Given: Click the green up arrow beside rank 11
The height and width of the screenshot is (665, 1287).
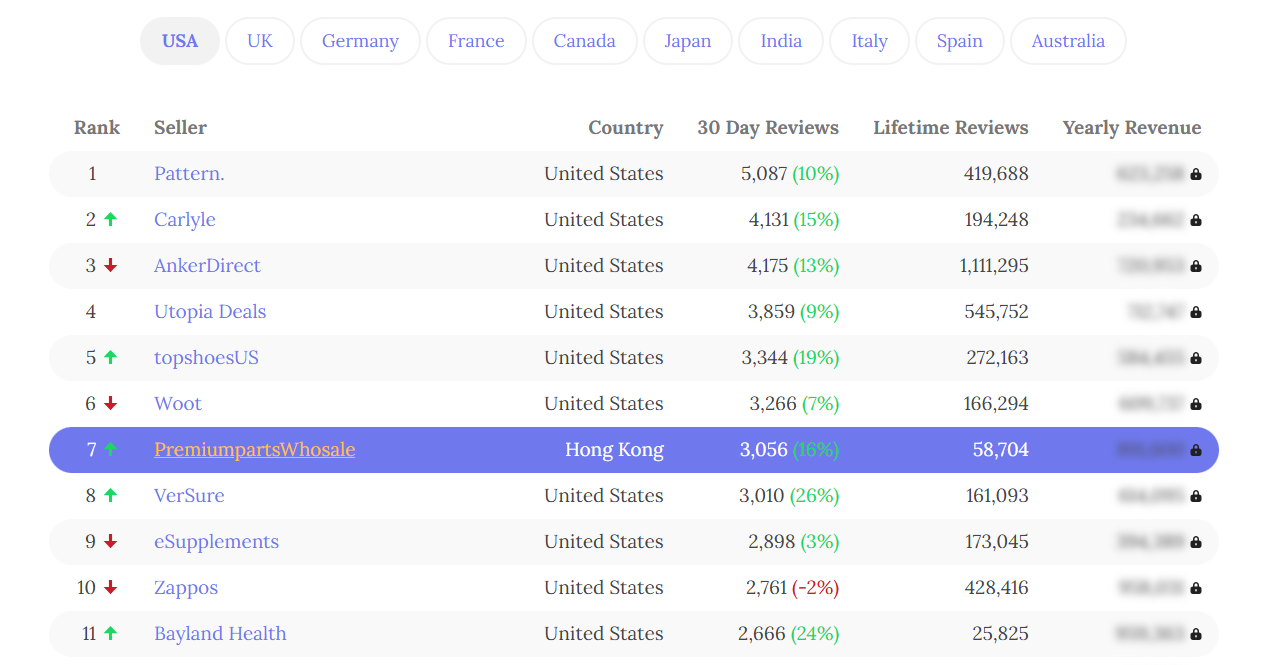Looking at the screenshot, I should pyautogui.click(x=111, y=633).
